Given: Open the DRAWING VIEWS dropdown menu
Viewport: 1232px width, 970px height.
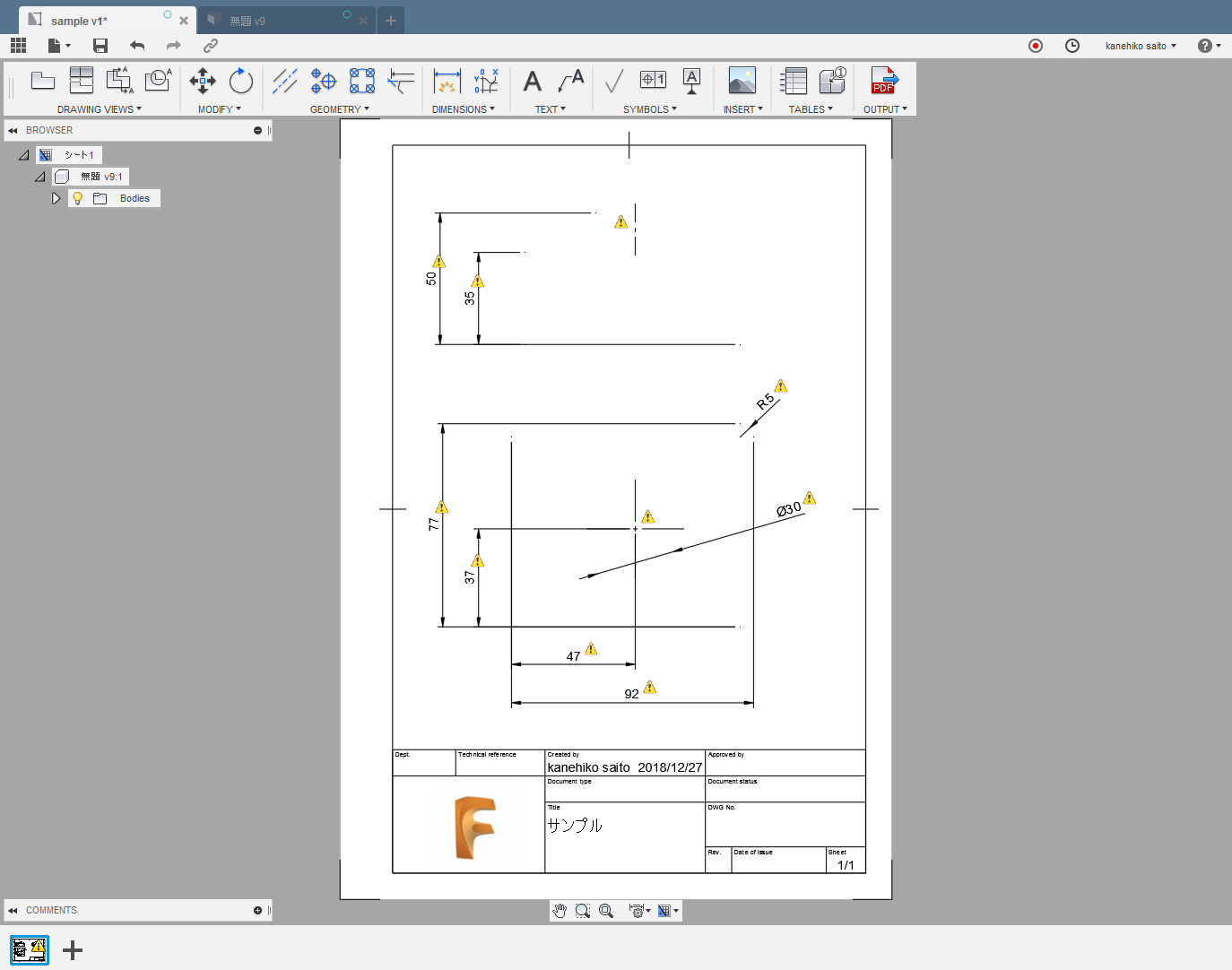Looking at the screenshot, I should (100, 109).
